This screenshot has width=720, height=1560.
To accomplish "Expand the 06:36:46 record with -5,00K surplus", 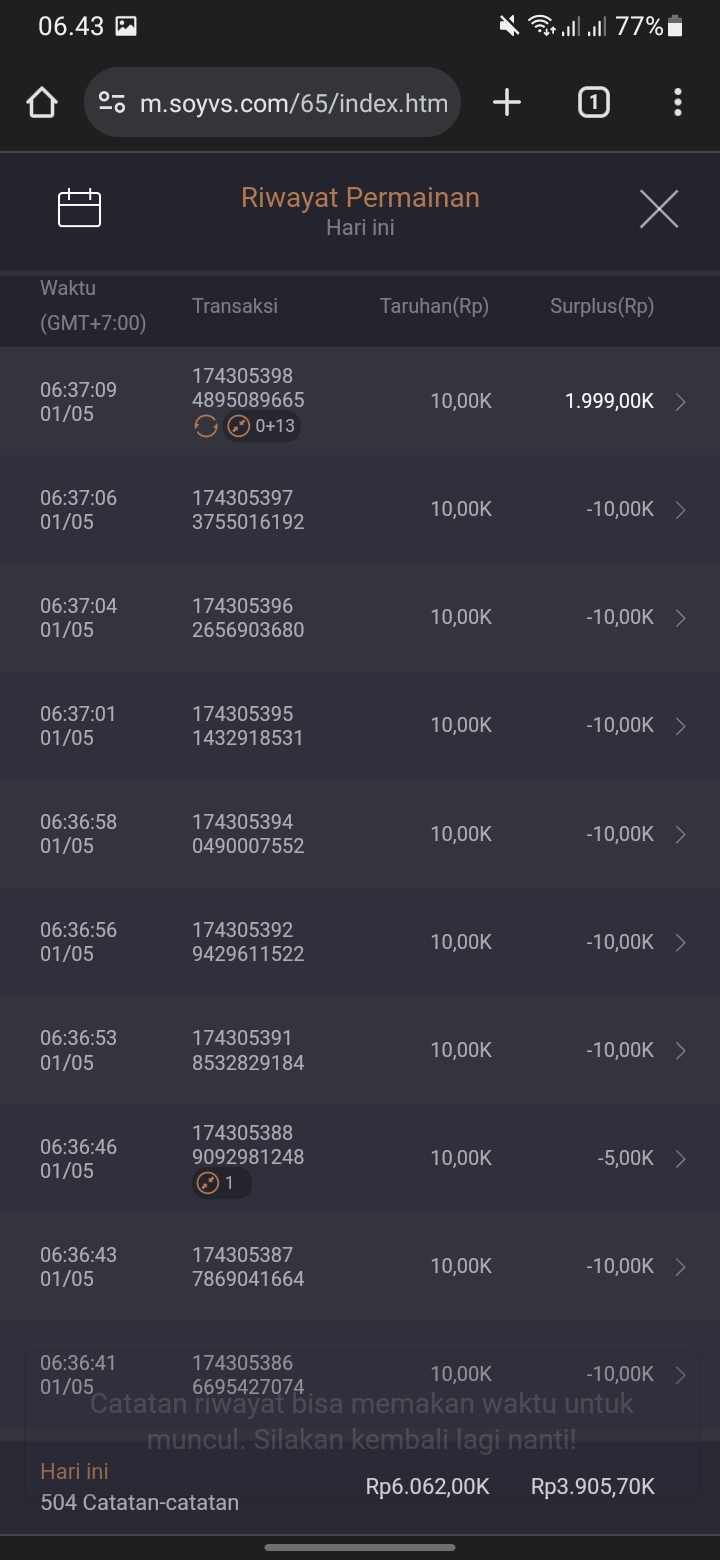I will [x=681, y=1158].
